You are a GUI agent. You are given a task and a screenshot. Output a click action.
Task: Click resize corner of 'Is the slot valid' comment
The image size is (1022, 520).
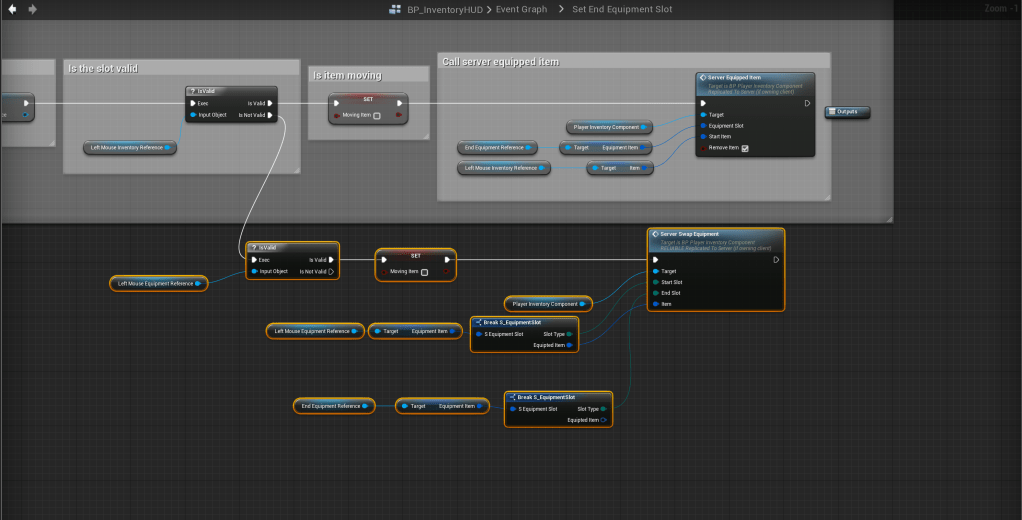(x=296, y=169)
